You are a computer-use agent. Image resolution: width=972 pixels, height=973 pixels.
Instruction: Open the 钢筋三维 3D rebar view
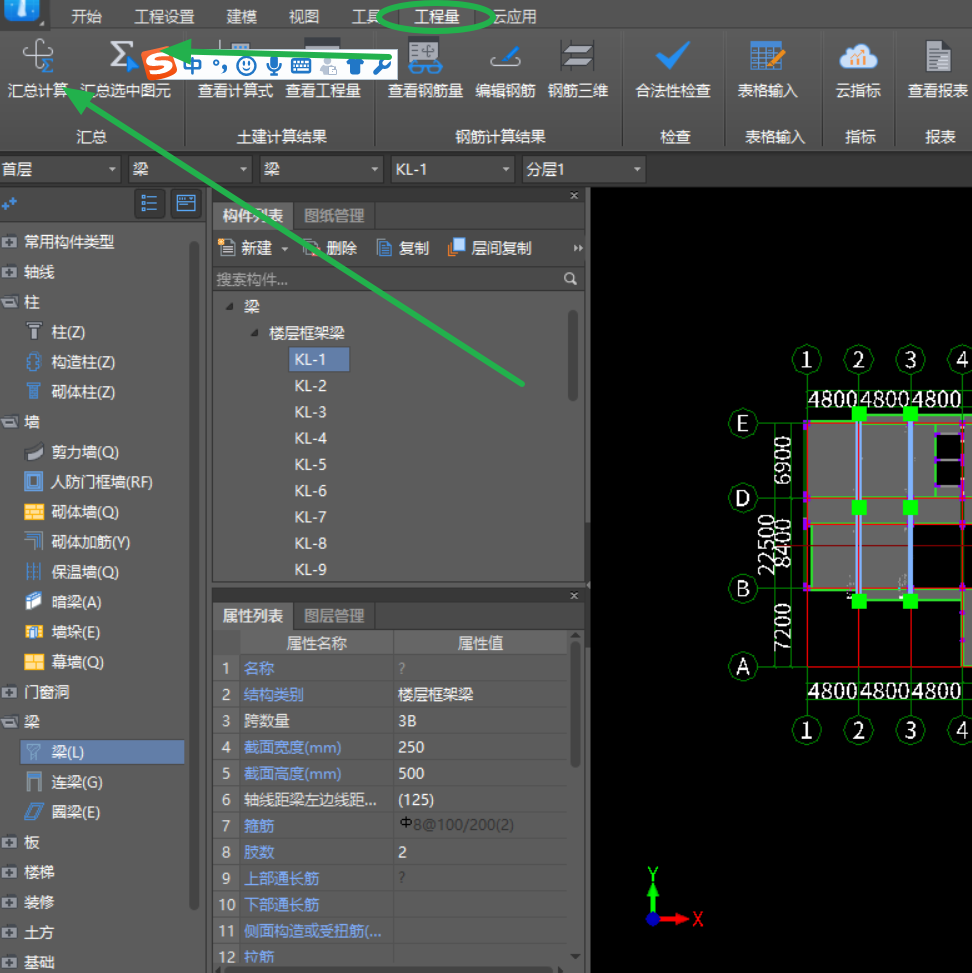[577, 55]
